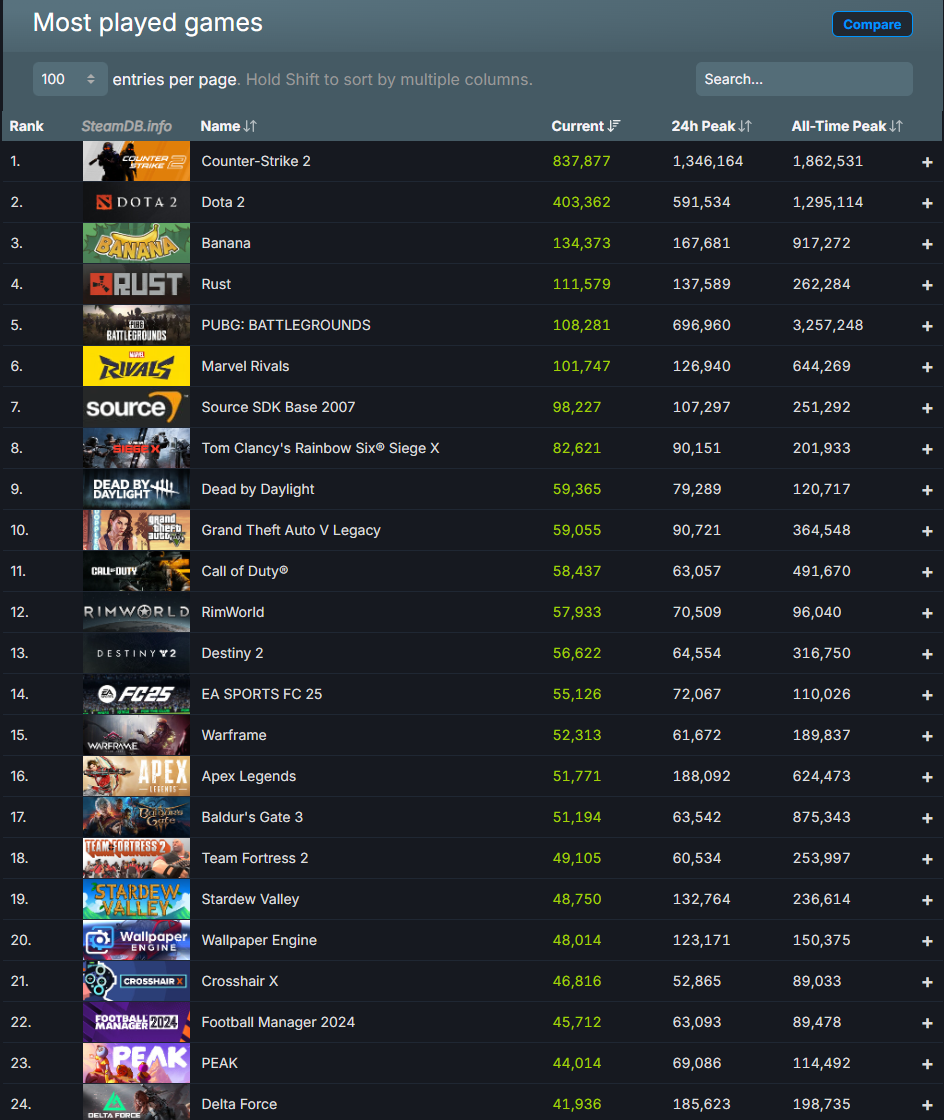Screen dimensions: 944x1120
Task: Add Wallpaper Engine plus icon
Action: (927, 941)
